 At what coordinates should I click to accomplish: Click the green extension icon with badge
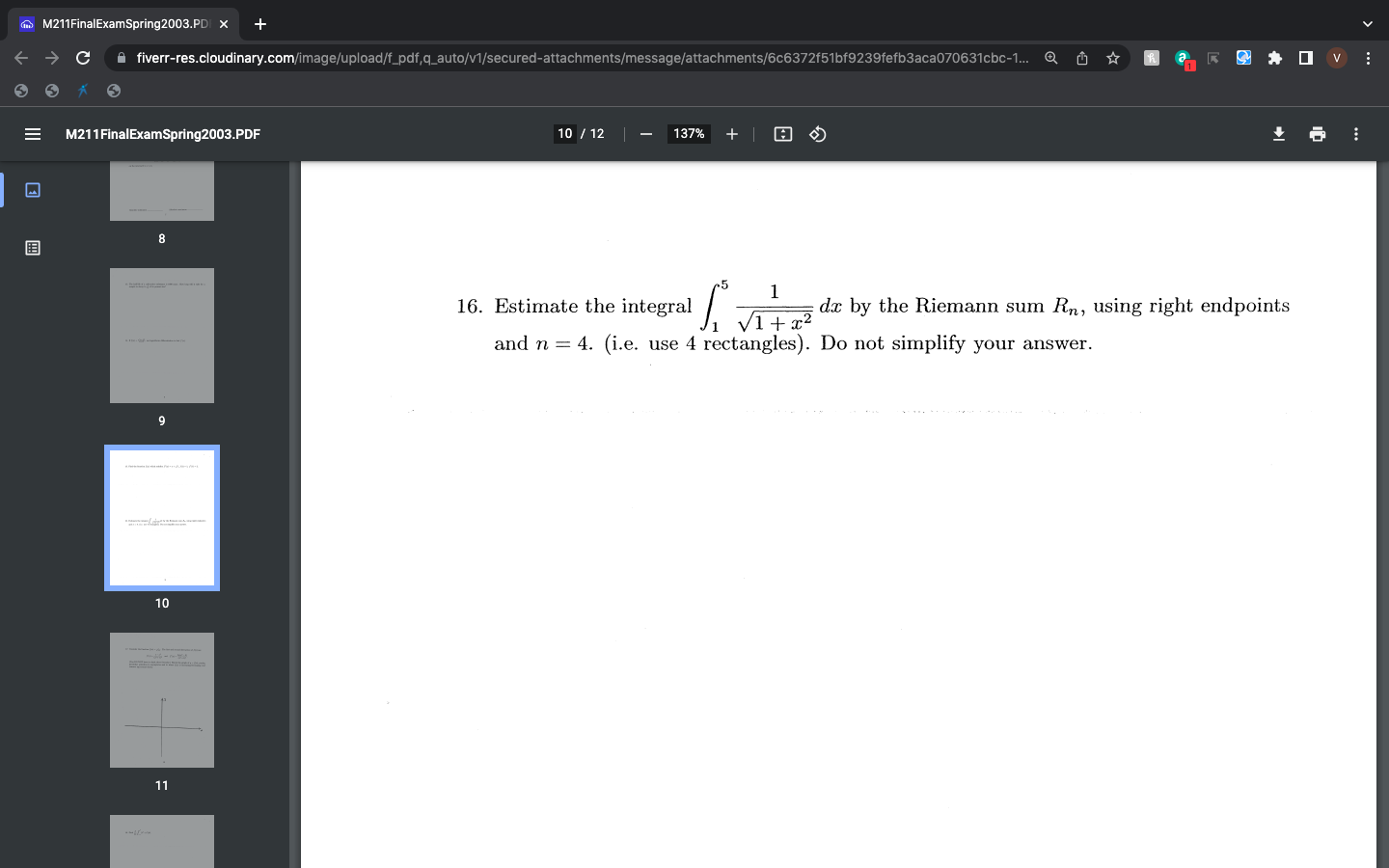click(1184, 59)
